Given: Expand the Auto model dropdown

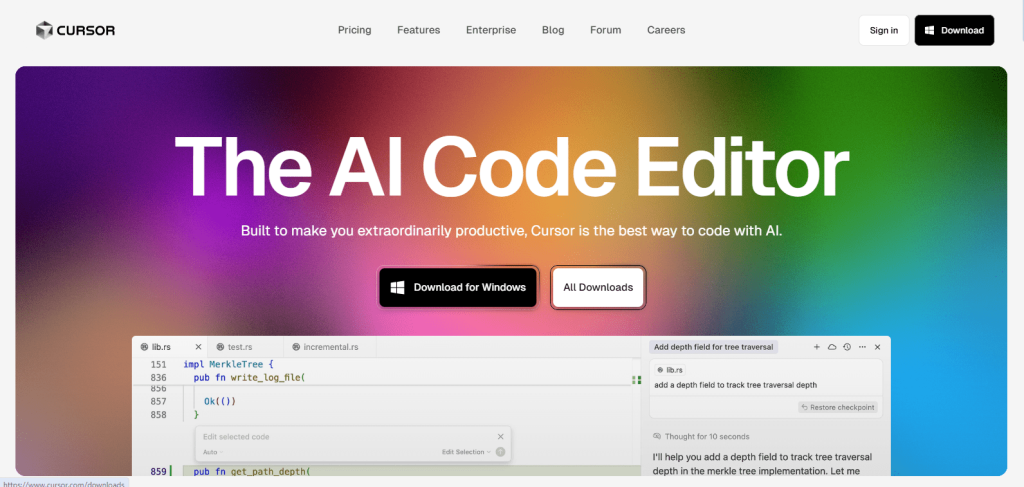Looking at the screenshot, I should tap(213, 452).
